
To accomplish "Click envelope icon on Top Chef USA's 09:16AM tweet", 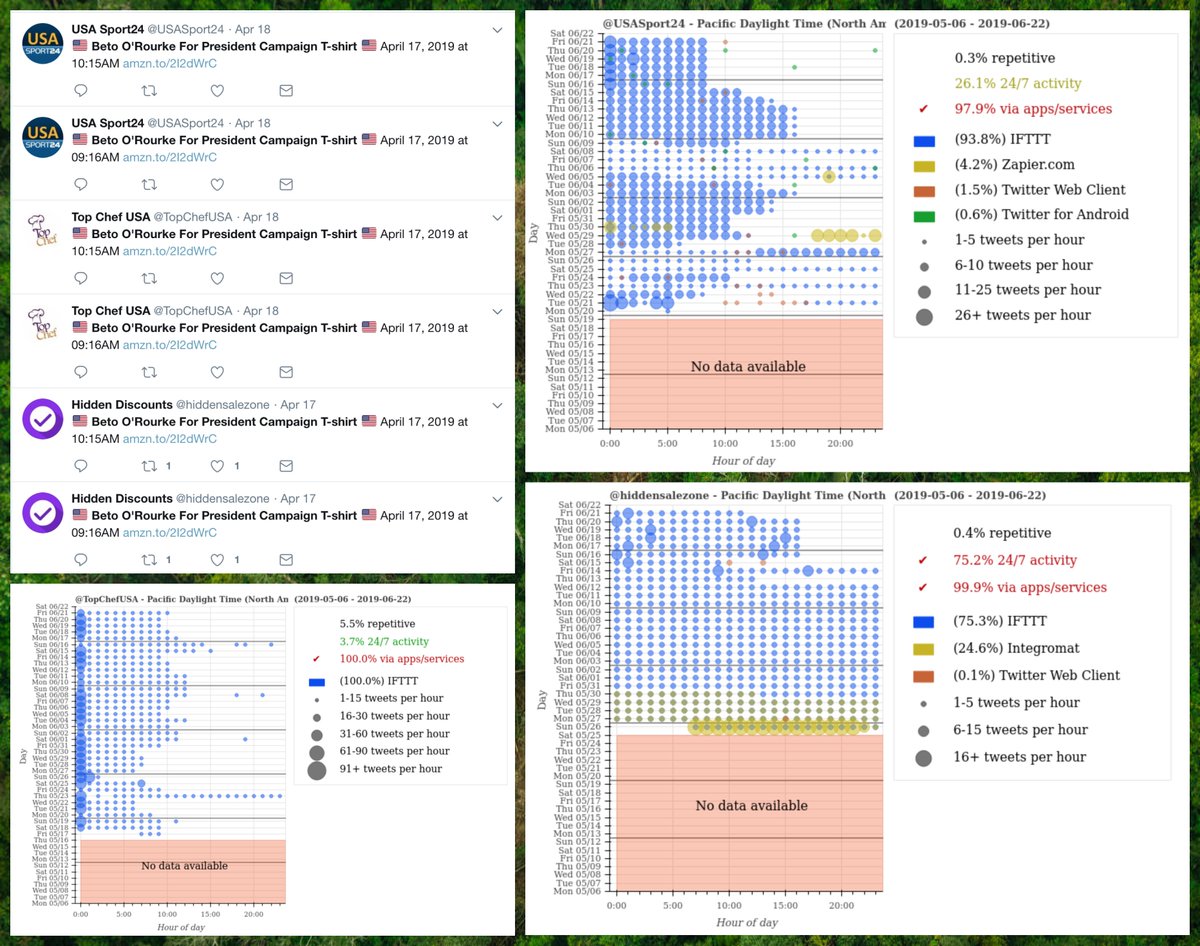I will click(x=285, y=372).
